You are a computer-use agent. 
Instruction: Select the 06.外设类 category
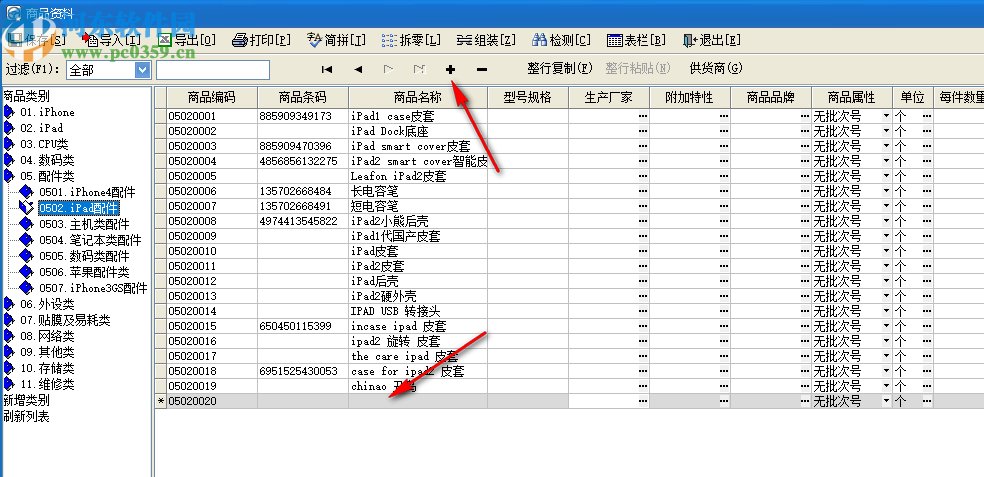pyautogui.click(x=47, y=304)
